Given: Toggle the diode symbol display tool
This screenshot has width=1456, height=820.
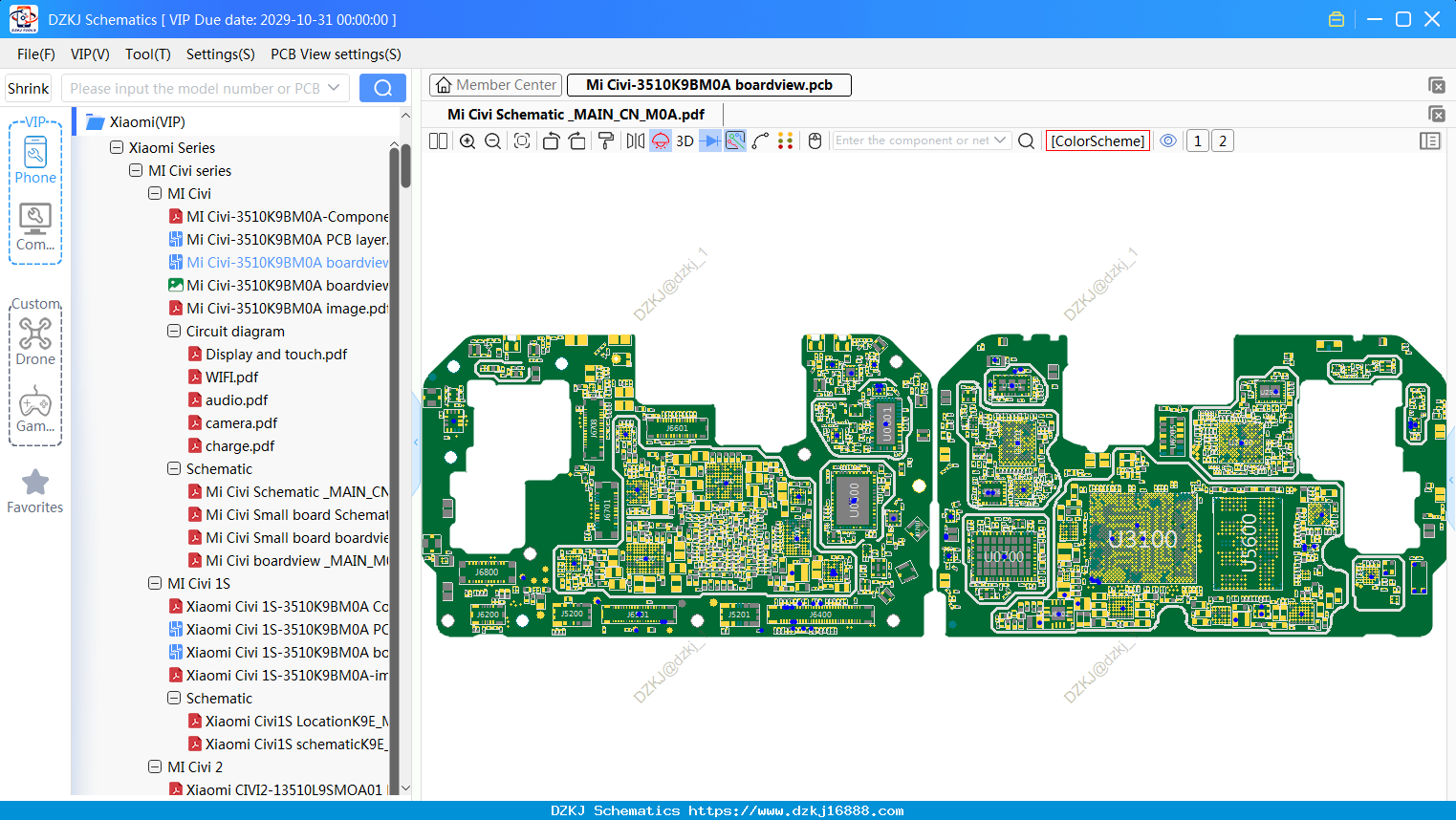Looking at the screenshot, I should tap(710, 141).
